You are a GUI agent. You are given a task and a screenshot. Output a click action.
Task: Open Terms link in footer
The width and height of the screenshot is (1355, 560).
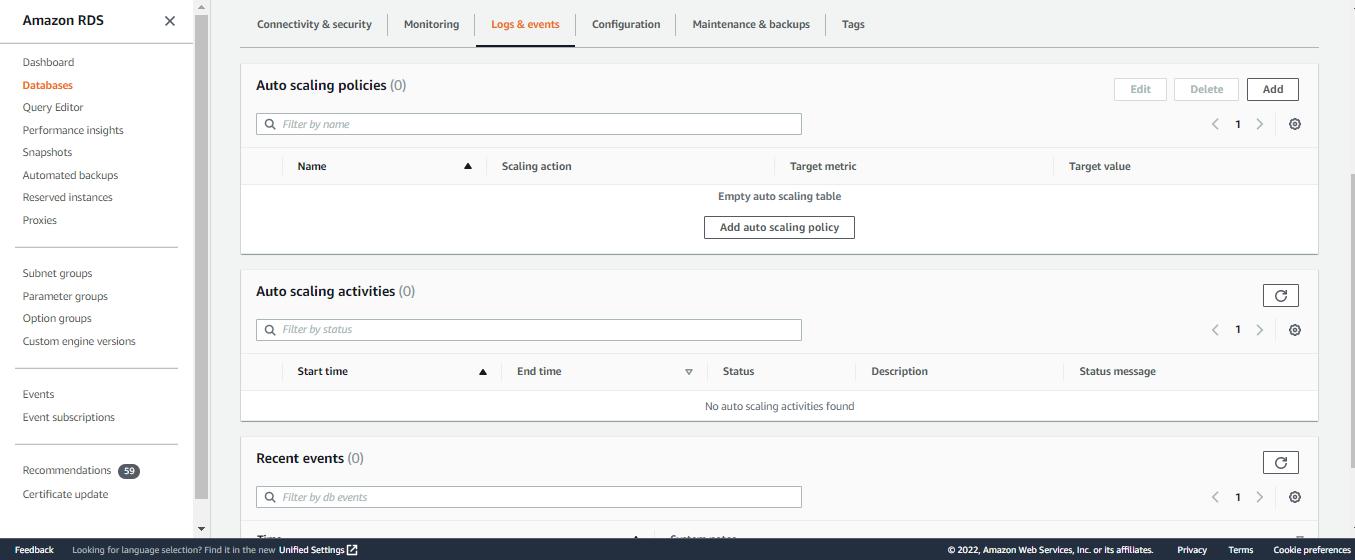tap(1240, 550)
